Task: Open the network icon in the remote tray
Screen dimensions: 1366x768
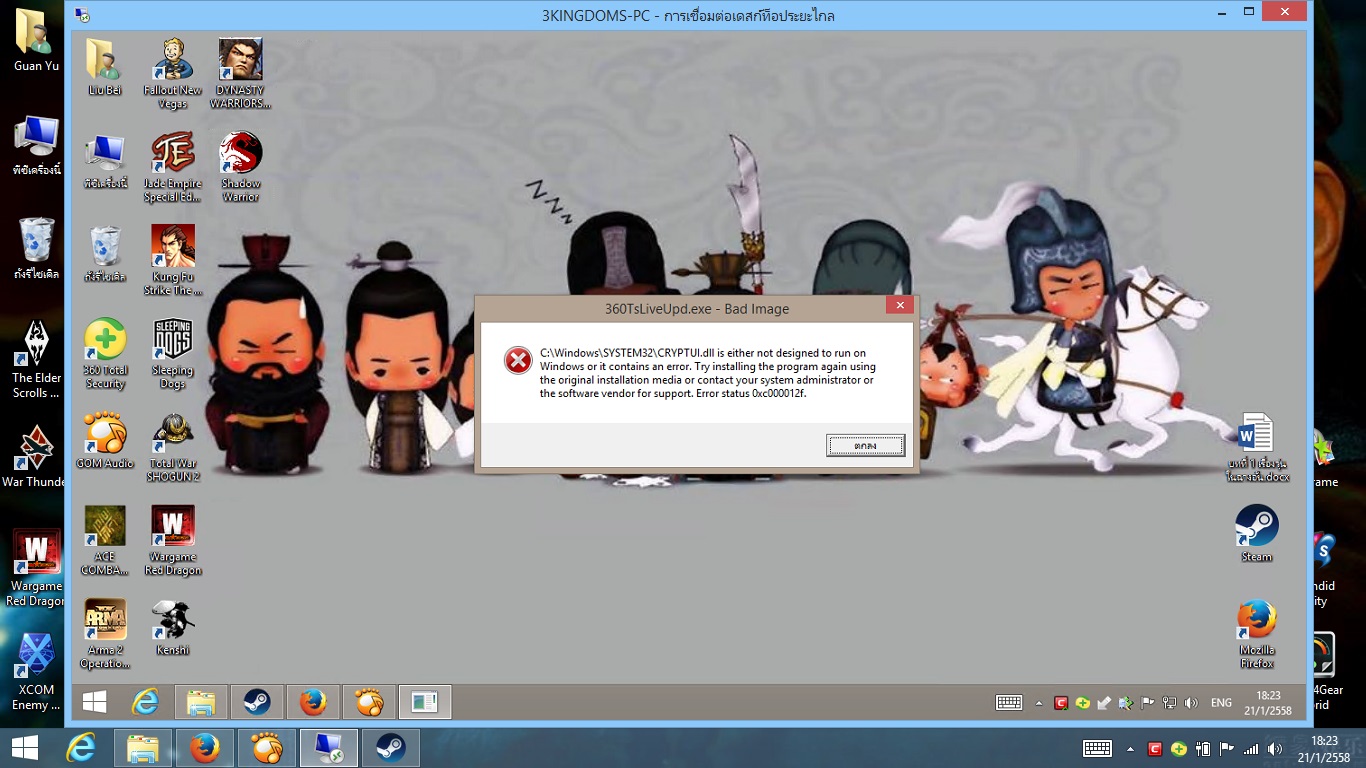Action: click(1169, 703)
